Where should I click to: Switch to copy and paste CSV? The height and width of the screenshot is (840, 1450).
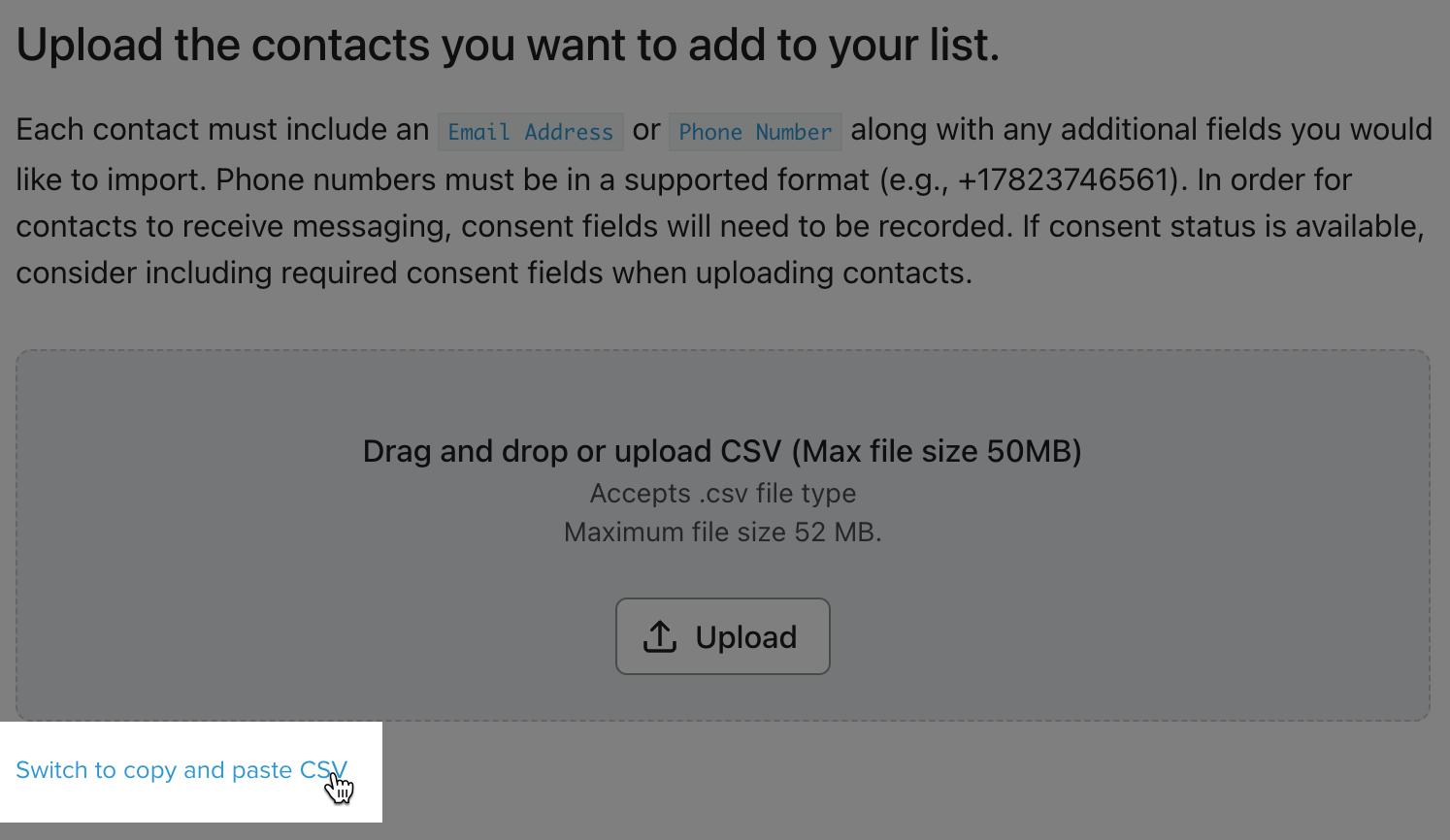(x=181, y=770)
